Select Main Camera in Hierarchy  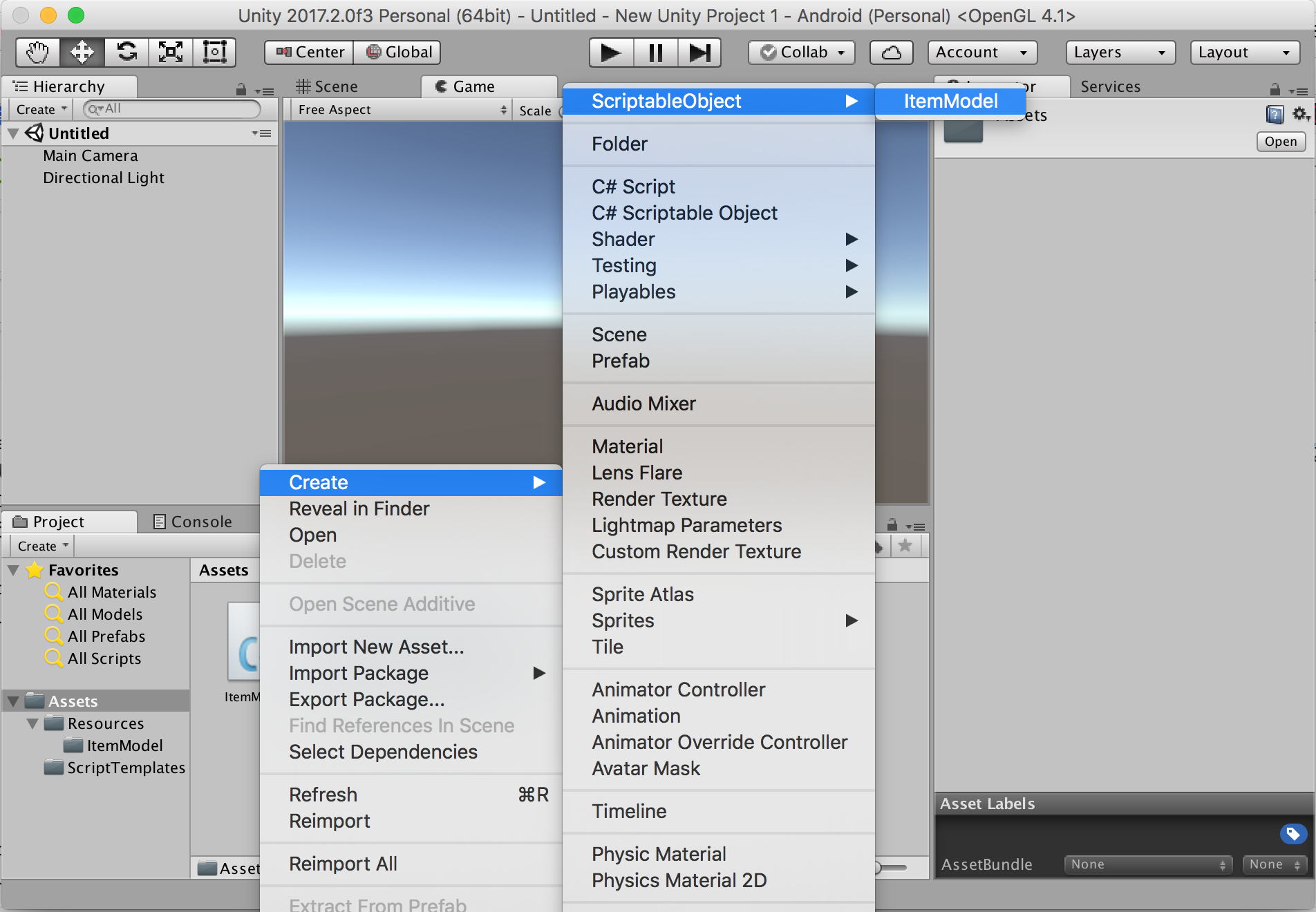click(91, 155)
